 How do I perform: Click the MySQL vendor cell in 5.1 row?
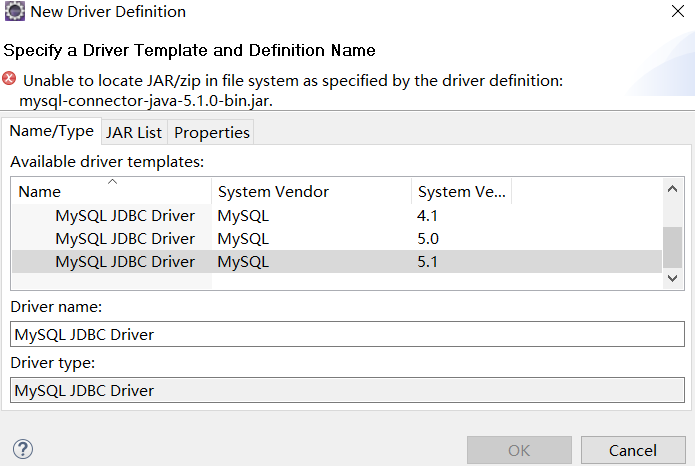point(243,262)
